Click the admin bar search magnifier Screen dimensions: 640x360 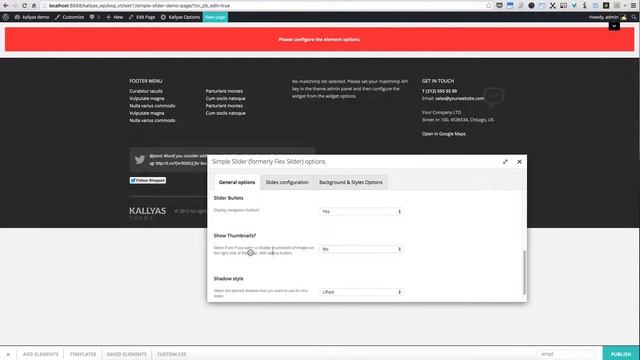(634, 17)
